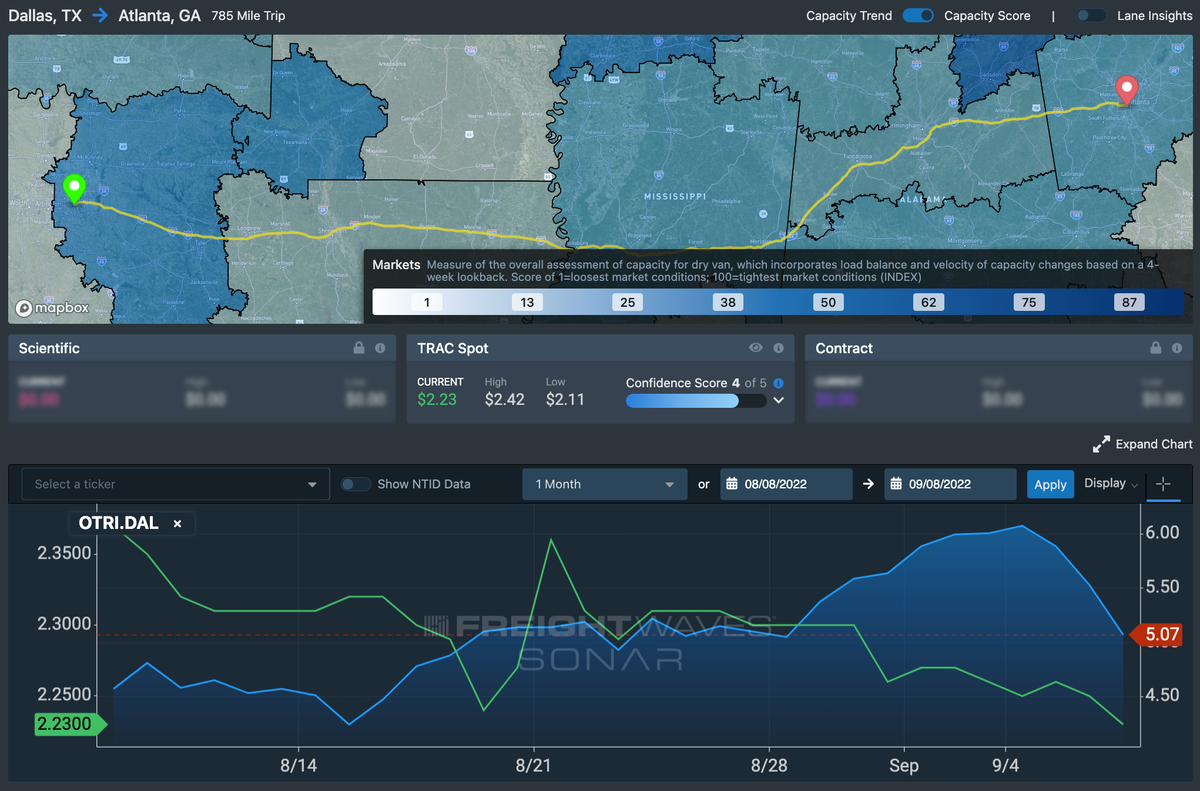
Task: Click the route direction arrow in header
Action: (x=100, y=16)
